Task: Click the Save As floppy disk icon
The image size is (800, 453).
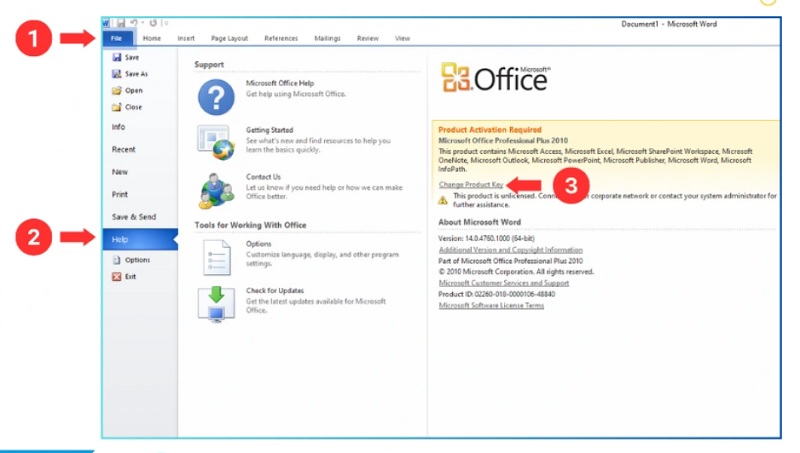Action: coord(117,74)
